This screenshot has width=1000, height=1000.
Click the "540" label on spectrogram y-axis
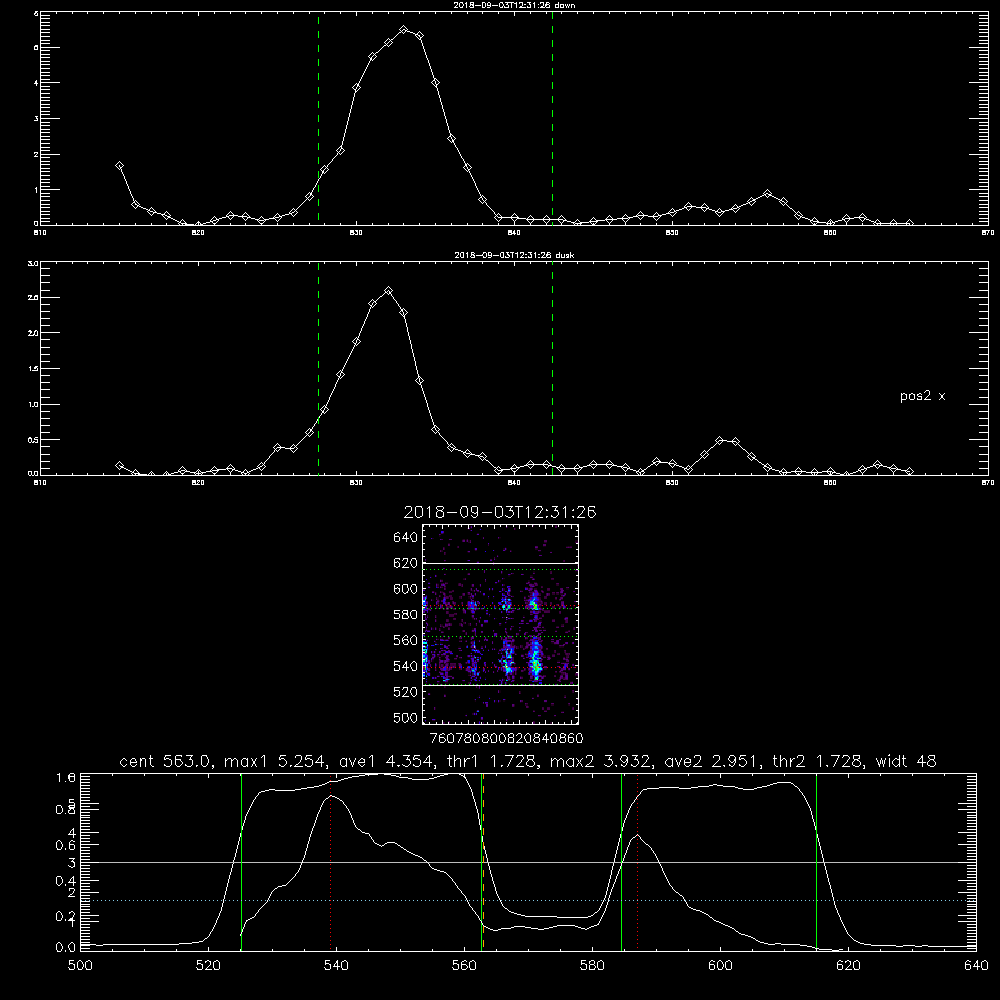pyautogui.click(x=406, y=666)
